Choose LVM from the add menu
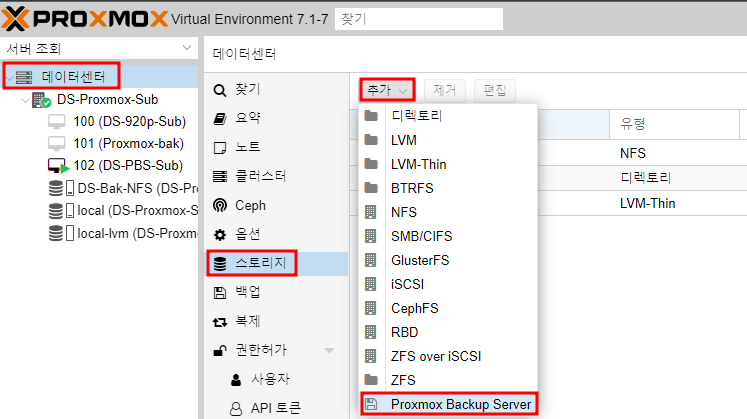Screen dimensions: 747x419 [x=448, y=140]
